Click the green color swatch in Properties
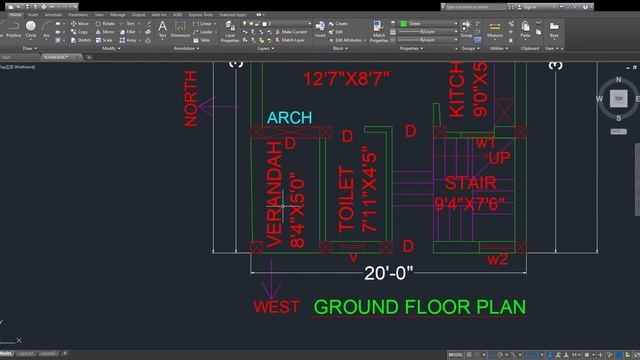Screen dimensions: 640x360 [404, 24]
